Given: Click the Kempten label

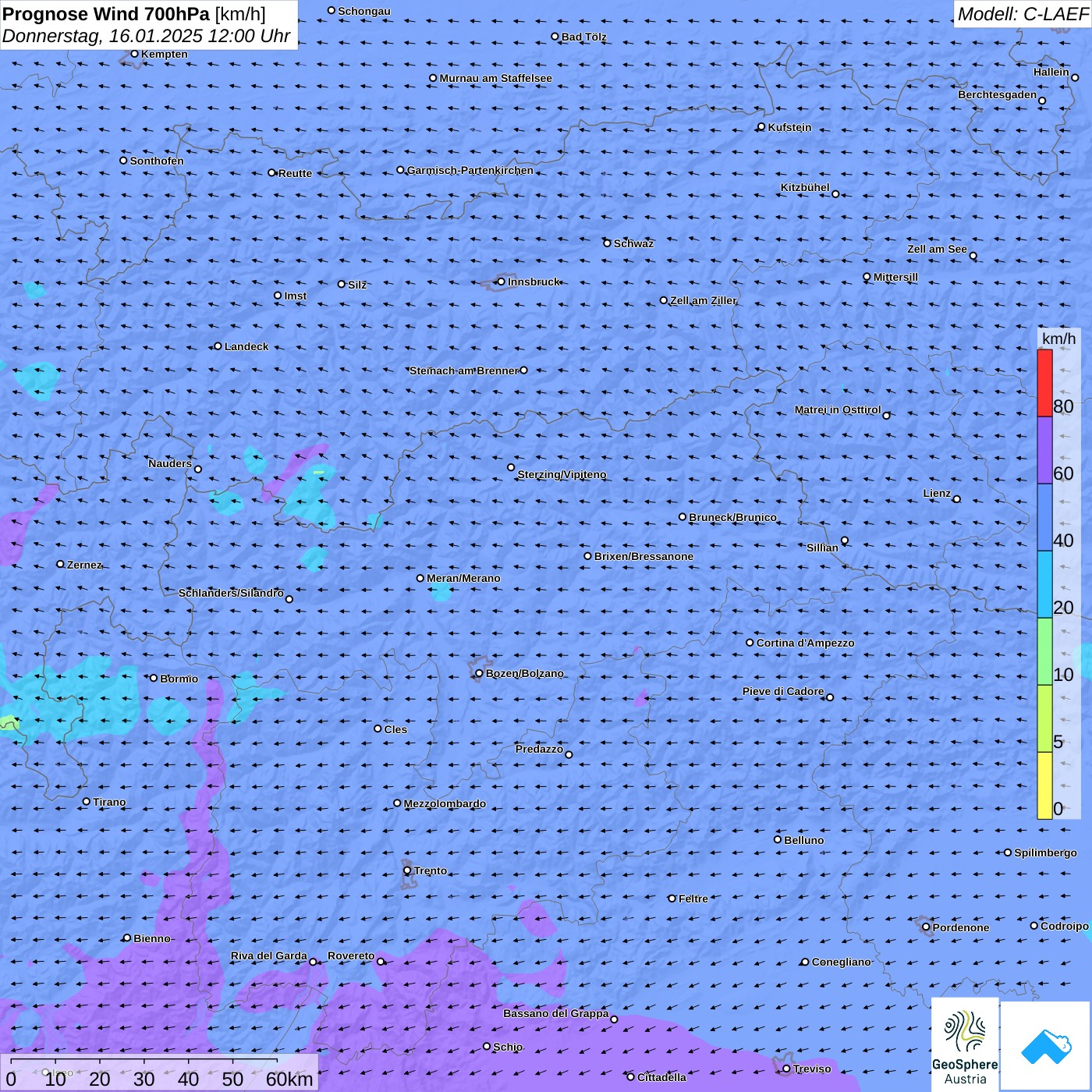Looking at the screenshot, I should click(x=164, y=54).
